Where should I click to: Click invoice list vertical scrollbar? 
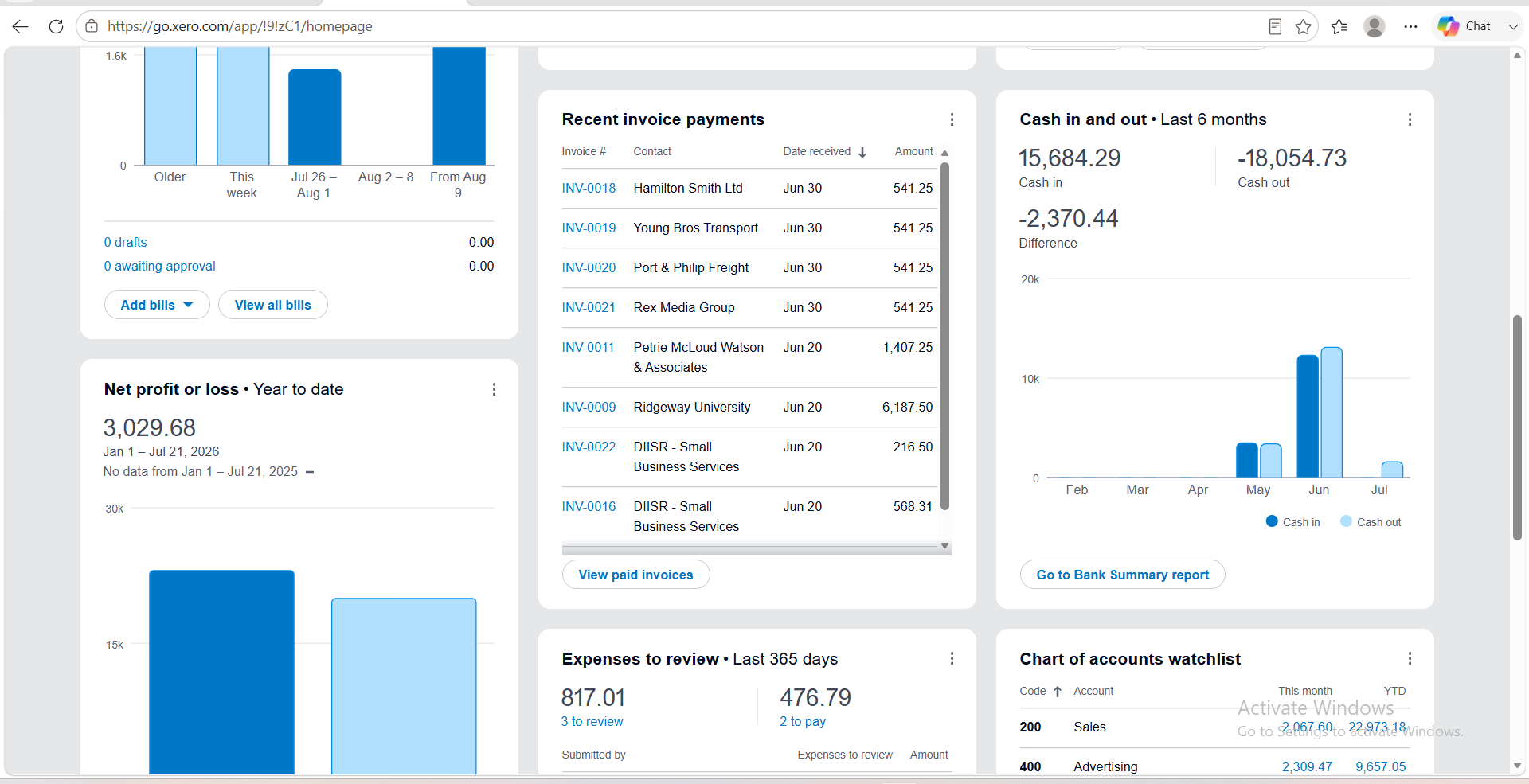click(944, 336)
